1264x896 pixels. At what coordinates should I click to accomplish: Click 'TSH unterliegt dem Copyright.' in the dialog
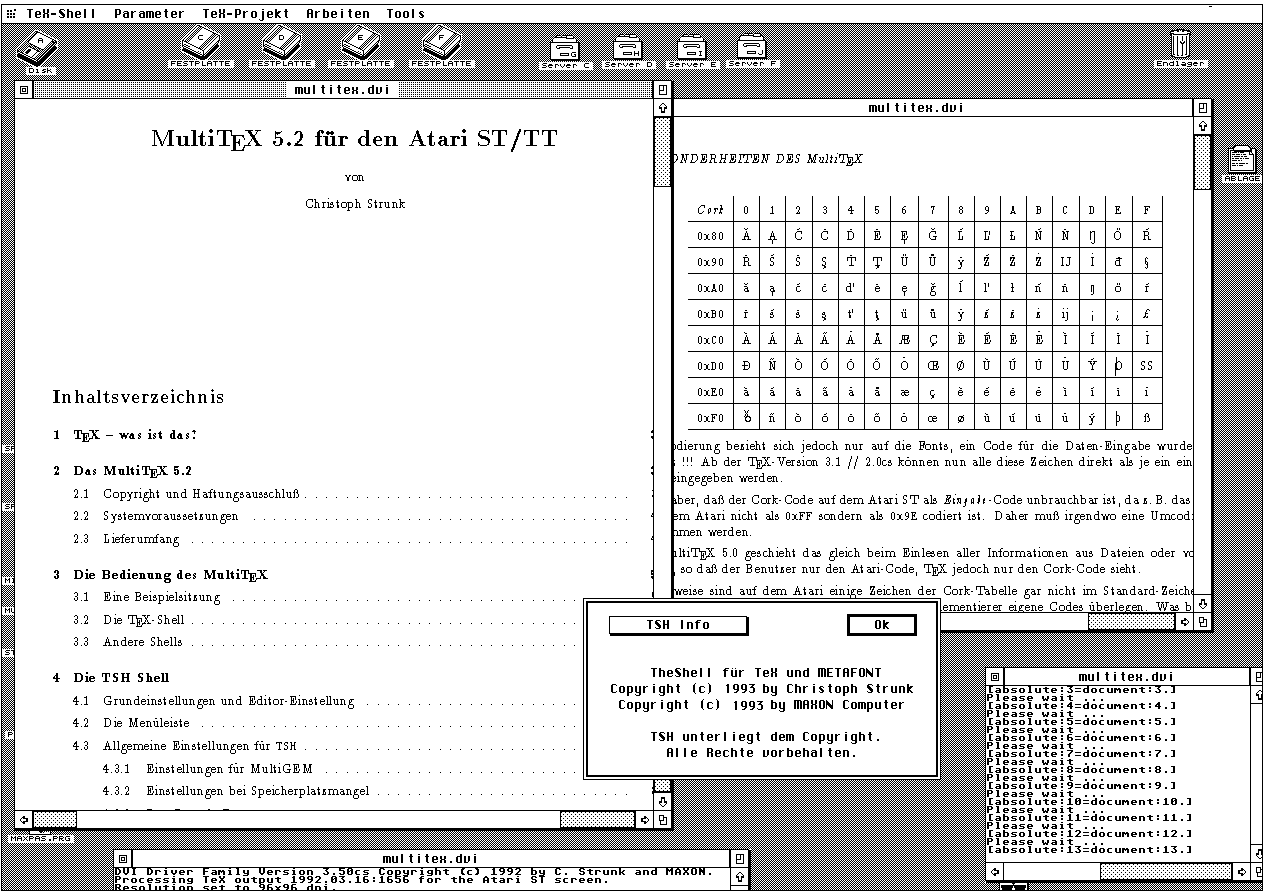tap(765, 737)
